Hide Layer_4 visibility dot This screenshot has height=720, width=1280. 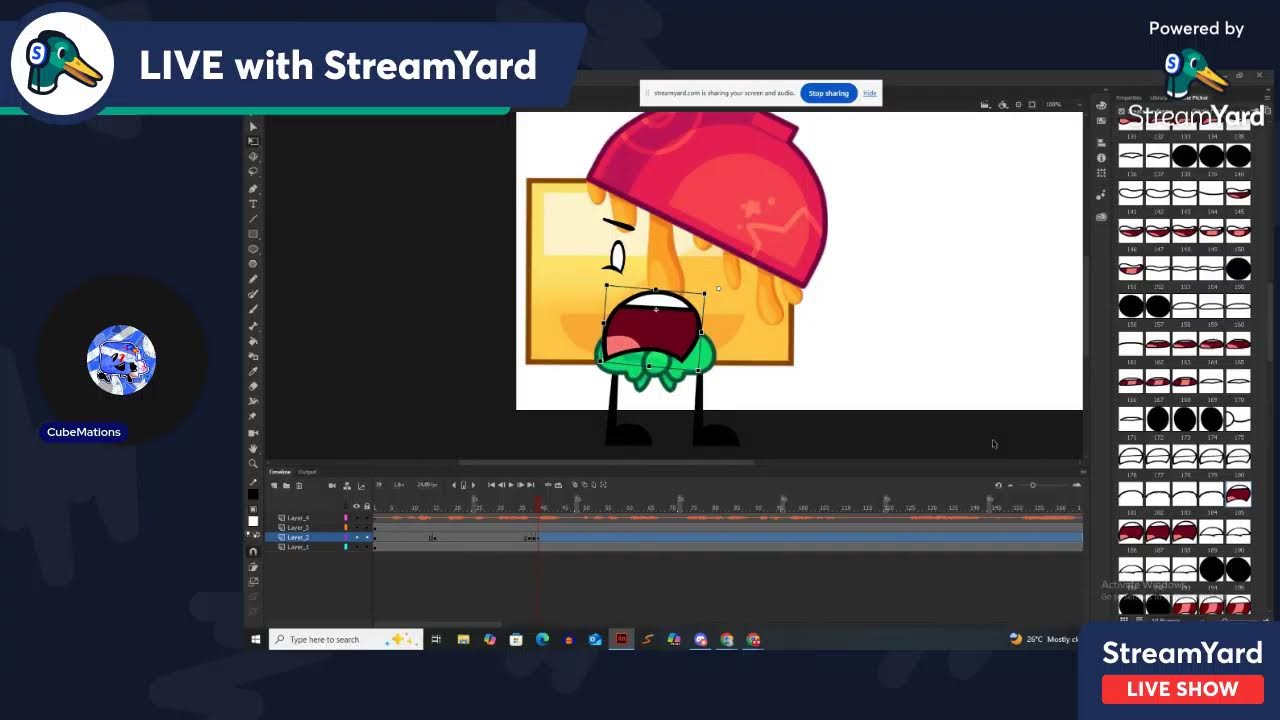pos(357,518)
